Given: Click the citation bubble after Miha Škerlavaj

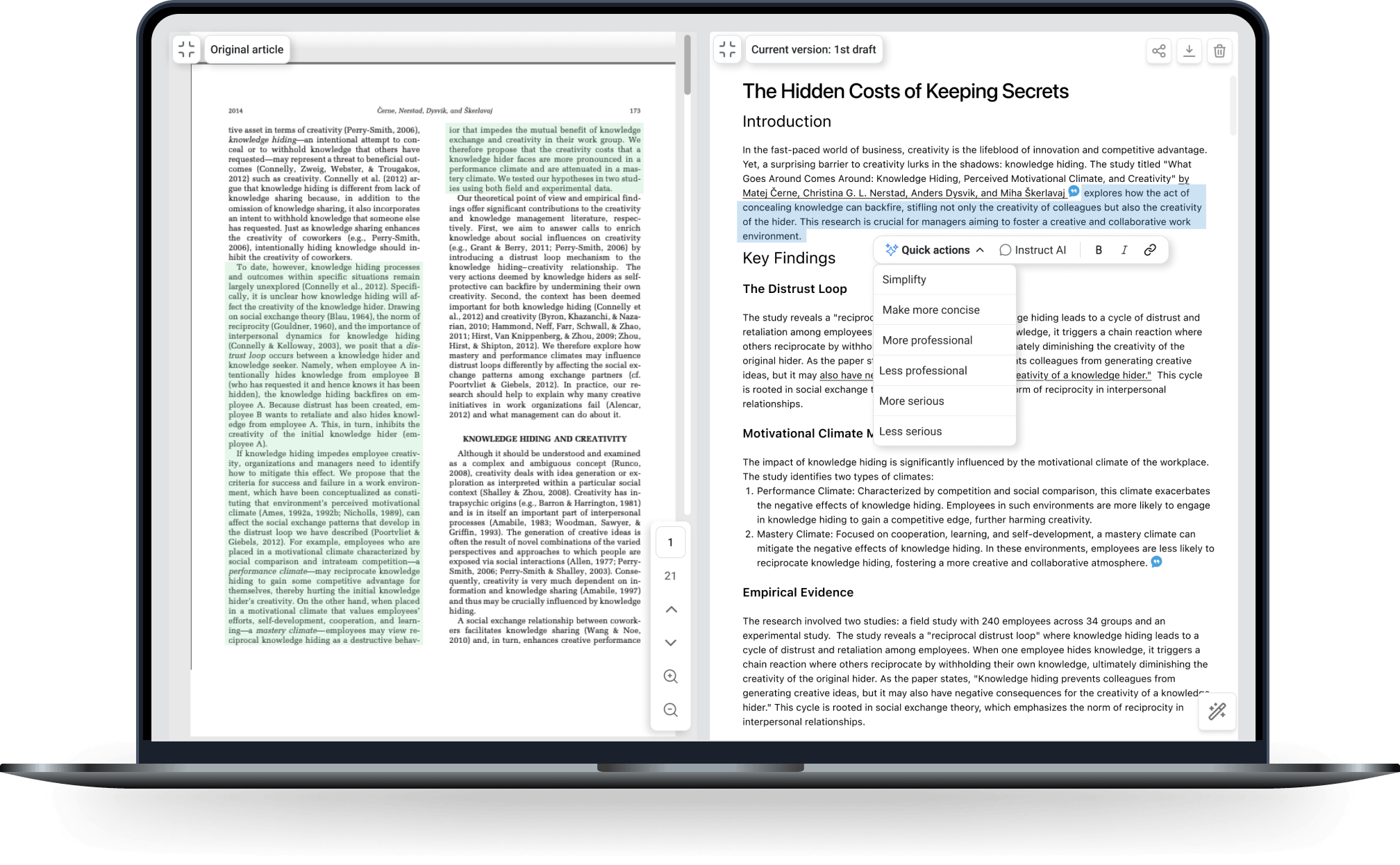Looking at the screenshot, I should tap(1074, 192).
